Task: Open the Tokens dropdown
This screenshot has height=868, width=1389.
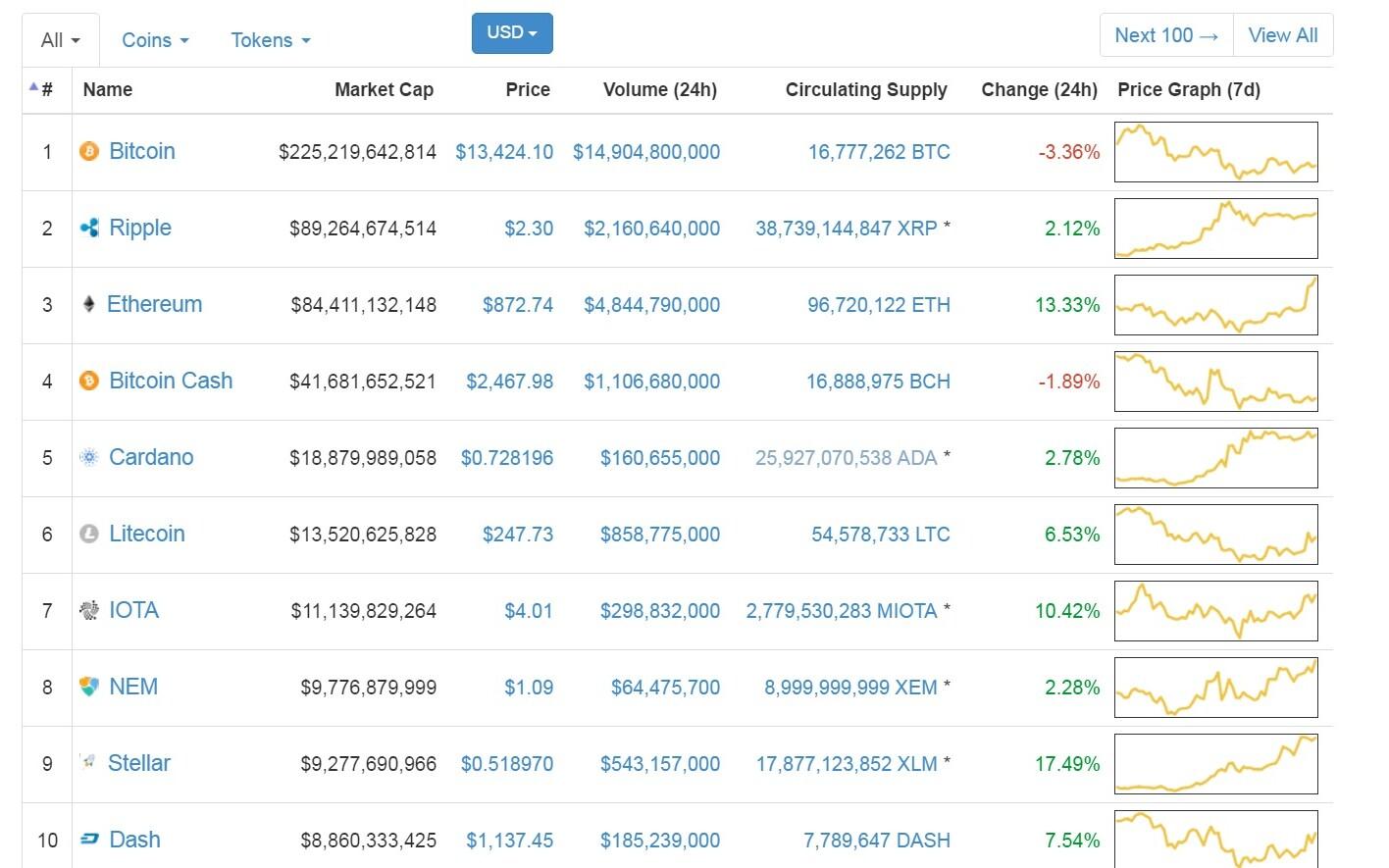Action: pos(271,40)
